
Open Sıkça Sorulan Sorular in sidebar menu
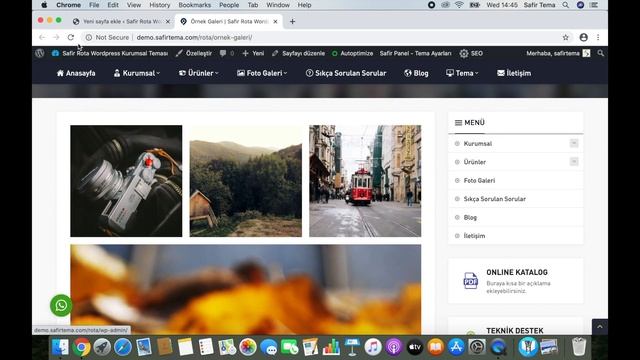[495, 199]
